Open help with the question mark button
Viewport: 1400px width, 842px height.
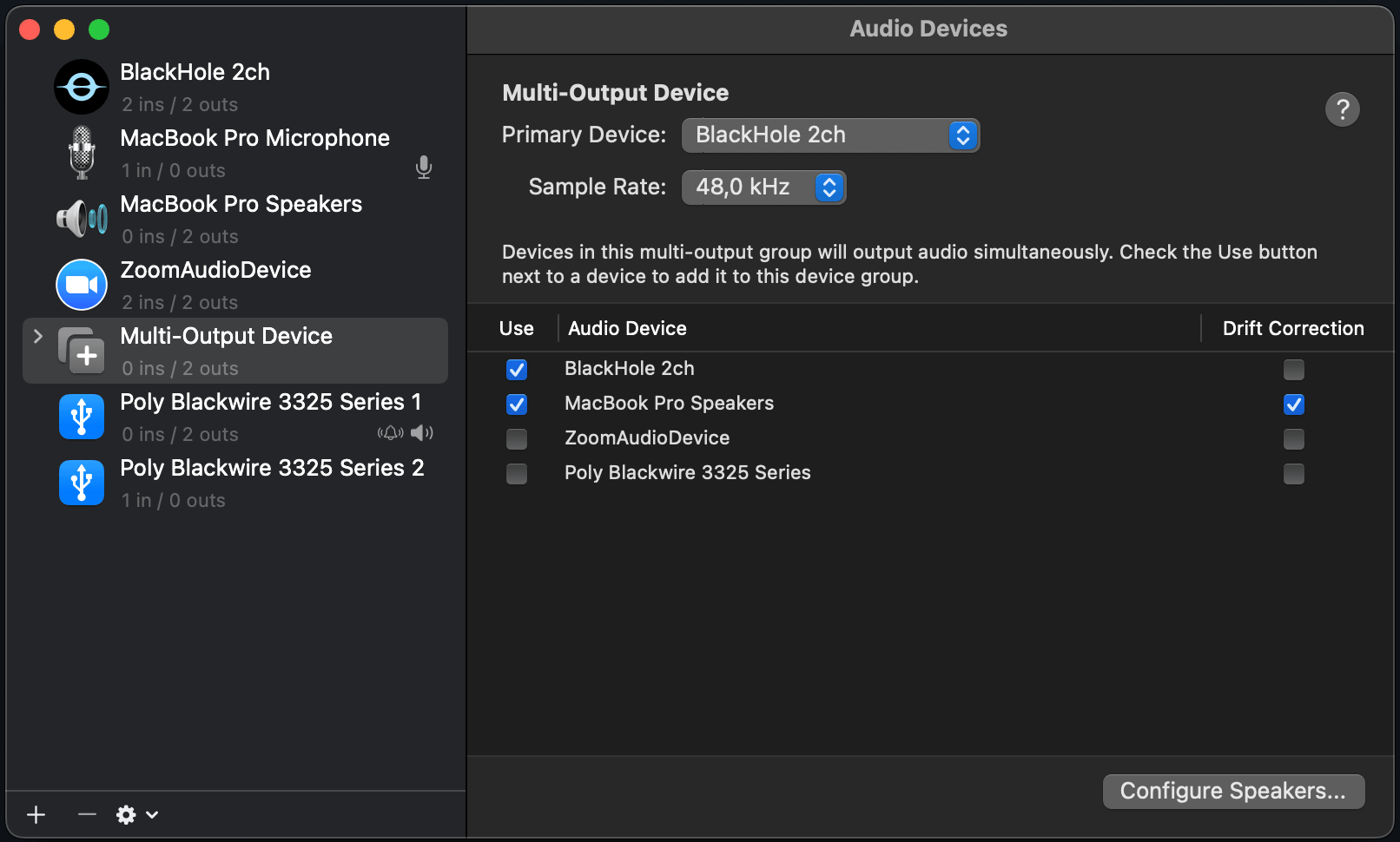tap(1343, 109)
